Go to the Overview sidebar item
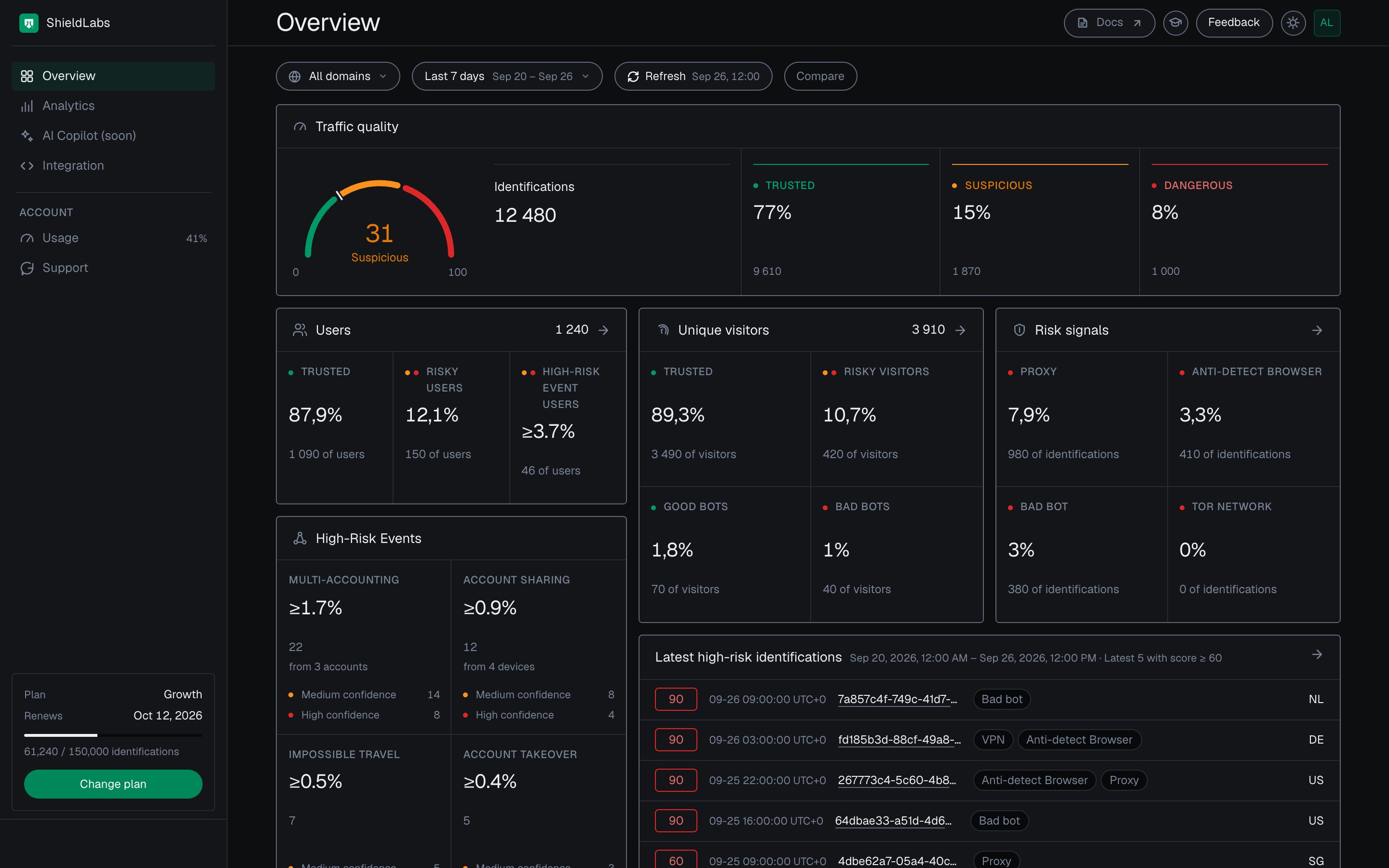The image size is (1389, 868). pyautogui.click(x=113, y=76)
